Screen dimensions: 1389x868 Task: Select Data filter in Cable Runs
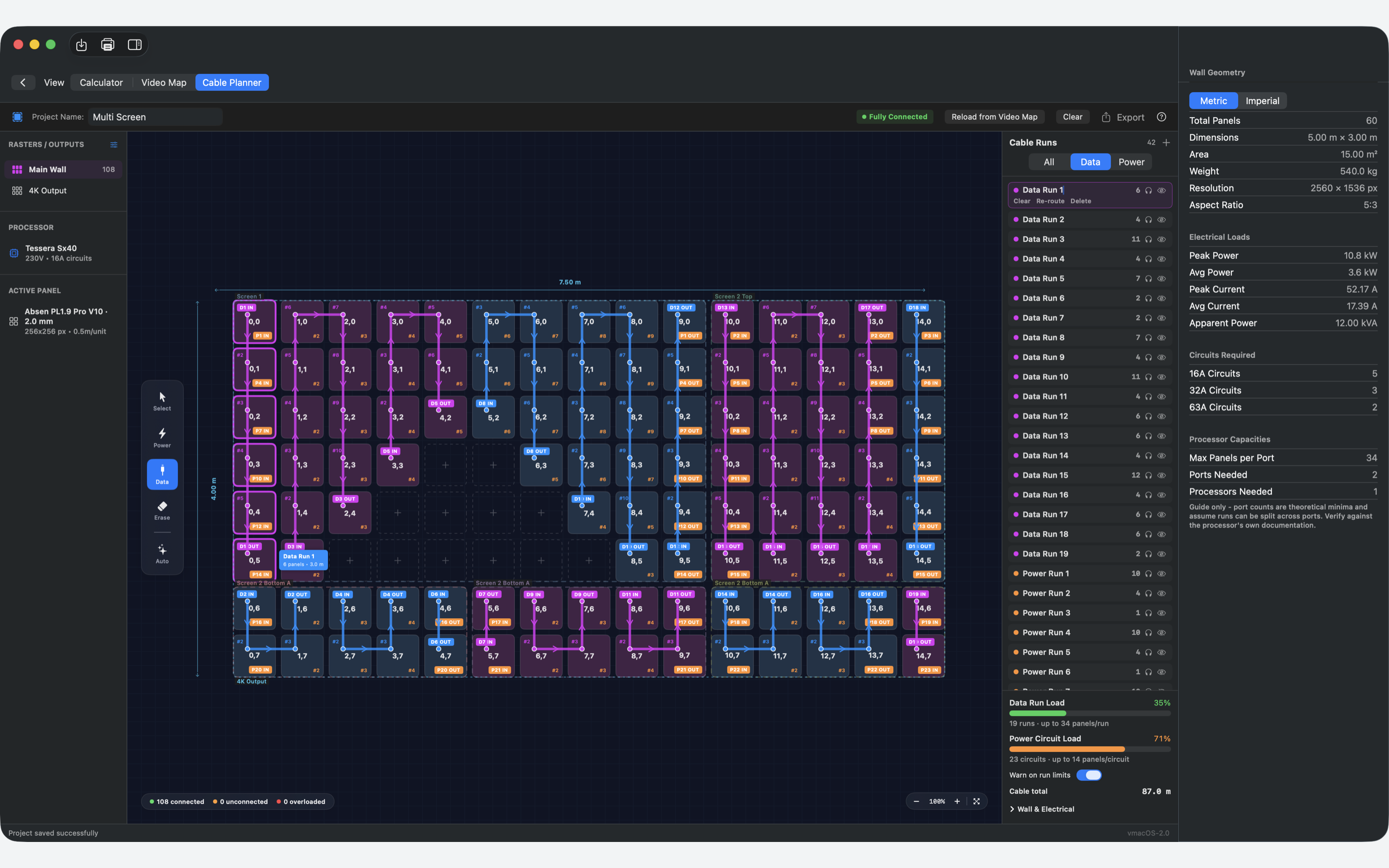(x=1090, y=162)
